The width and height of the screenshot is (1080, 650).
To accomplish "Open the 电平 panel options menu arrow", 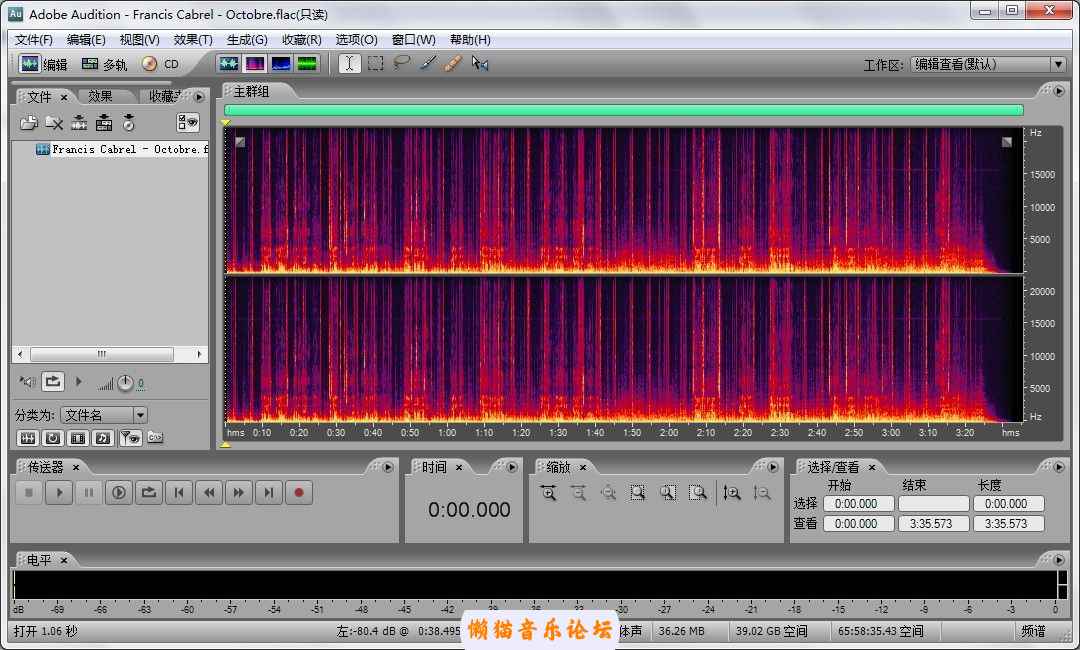I will click(1059, 560).
